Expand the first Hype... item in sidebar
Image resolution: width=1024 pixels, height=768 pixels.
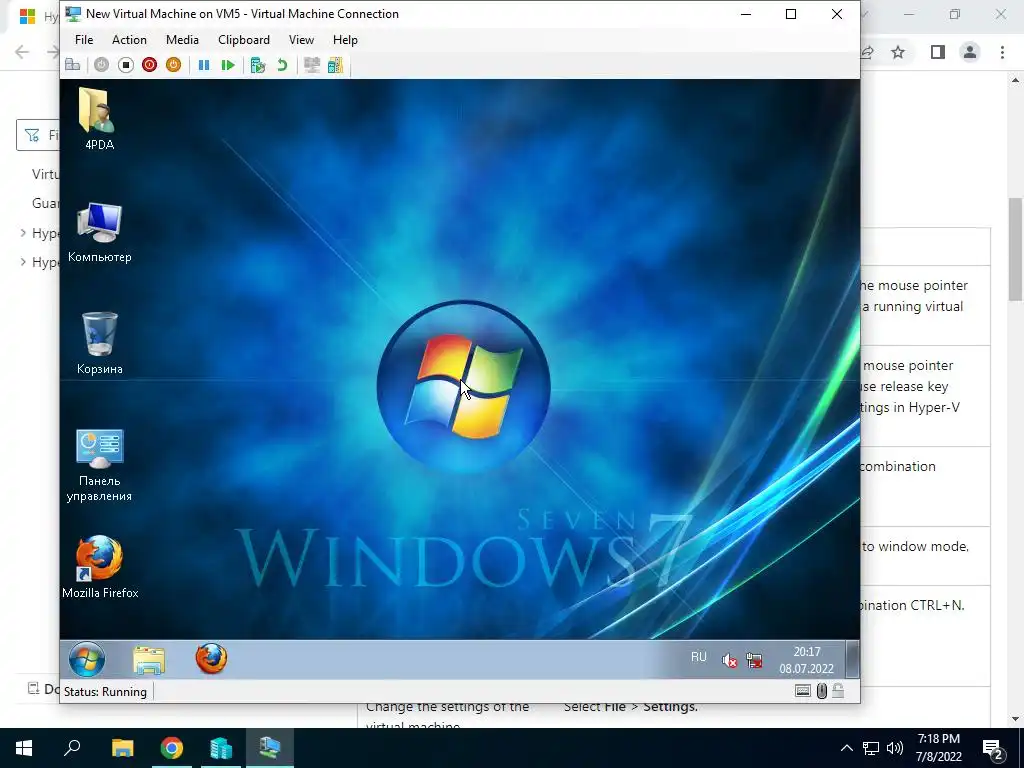(x=24, y=233)
